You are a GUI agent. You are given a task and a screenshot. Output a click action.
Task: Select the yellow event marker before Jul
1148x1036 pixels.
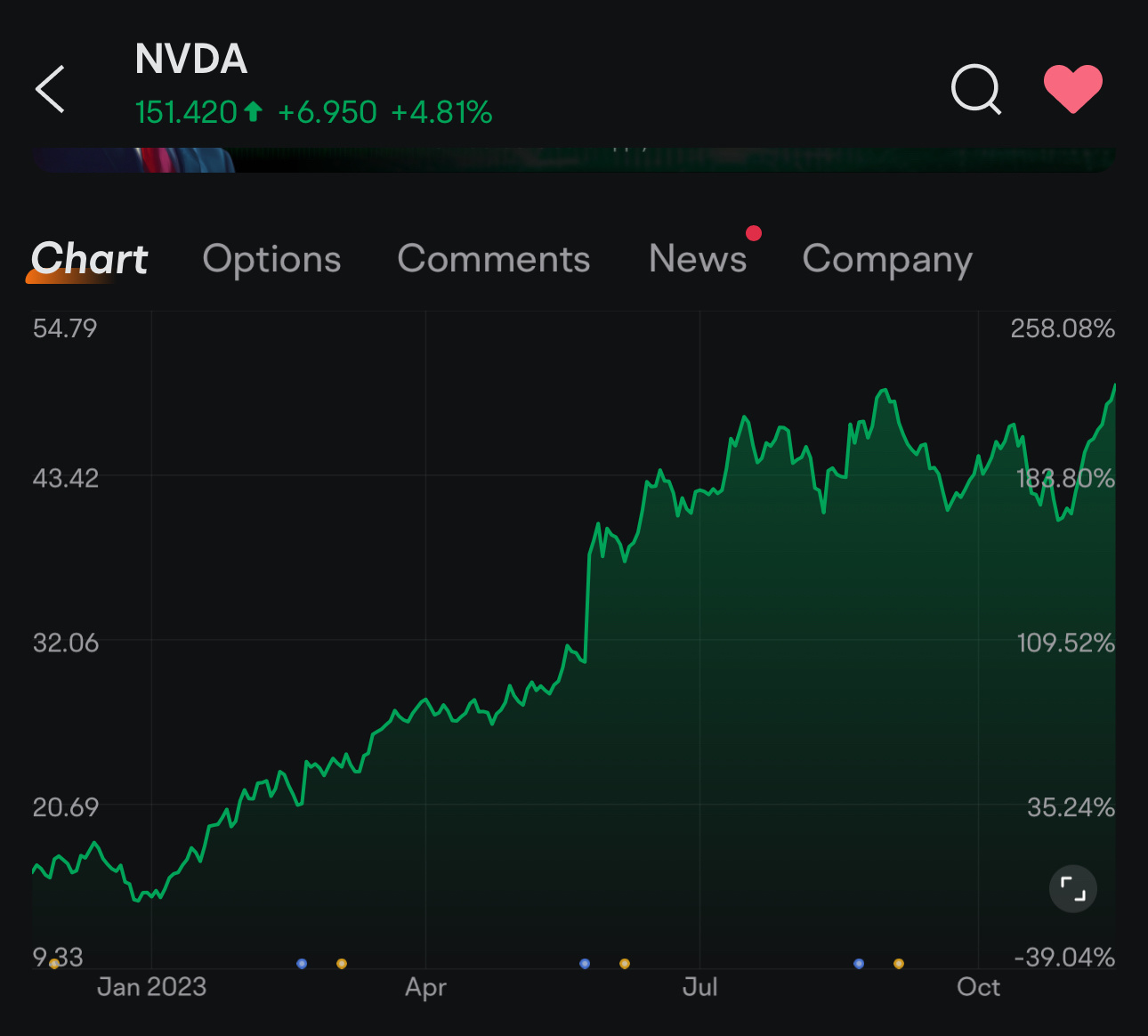pos(625,964)
